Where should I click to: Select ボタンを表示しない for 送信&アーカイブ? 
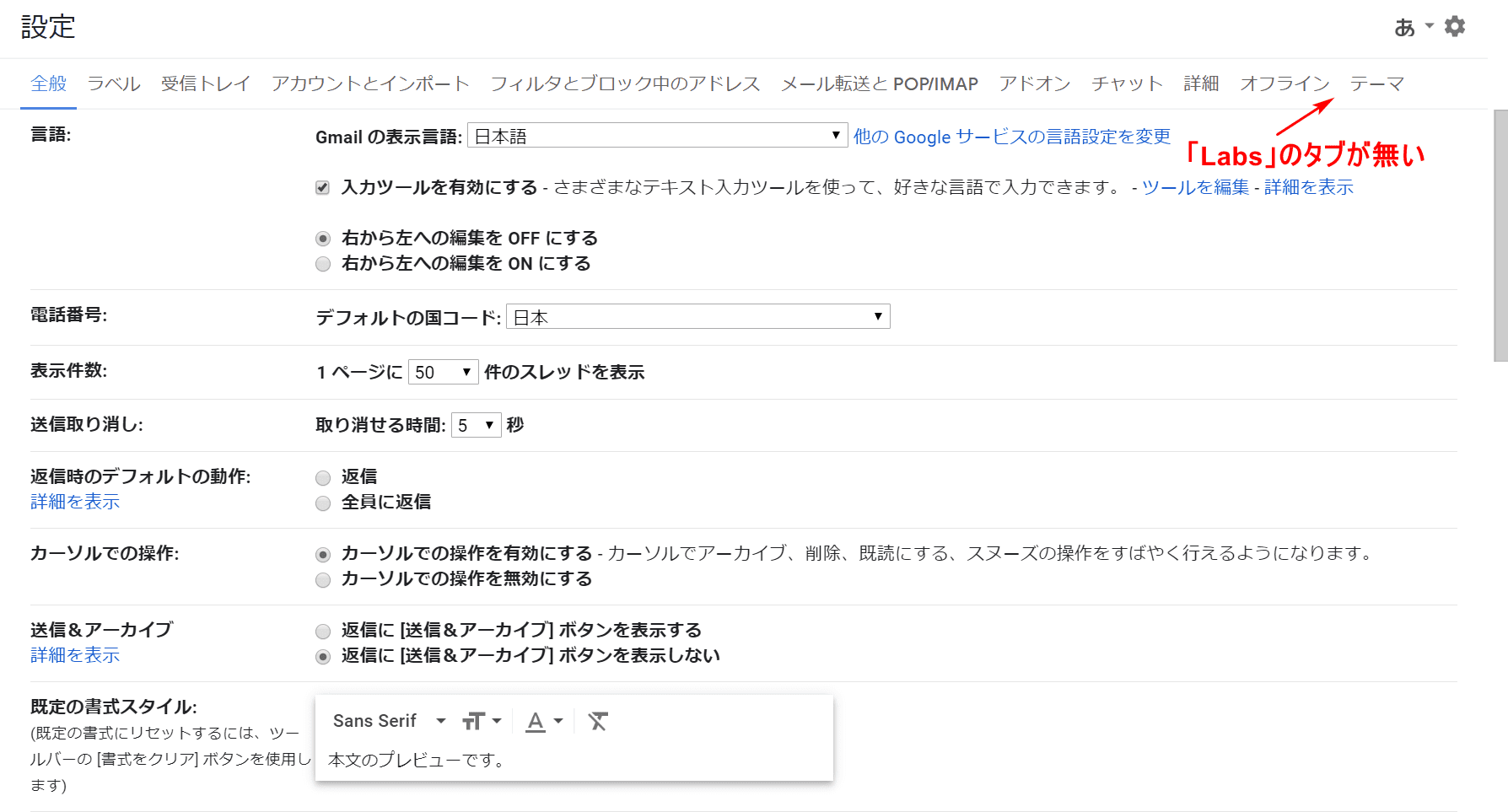pos(322,657)
